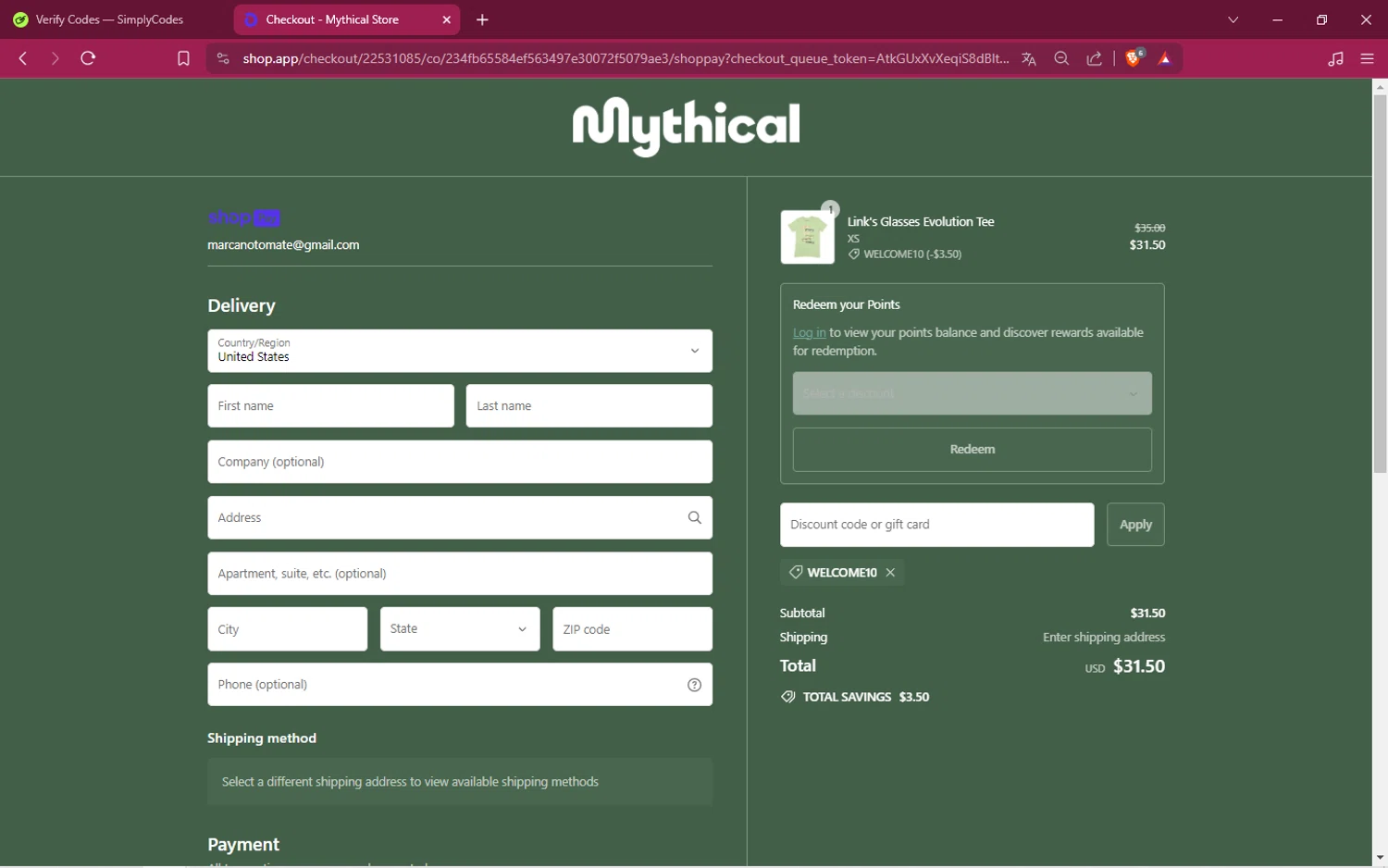The height and width of the screenshot is (868, 1388).
Task: Click the phone help question mark icon
Action: pyautogui.click(x=694, y=685)
